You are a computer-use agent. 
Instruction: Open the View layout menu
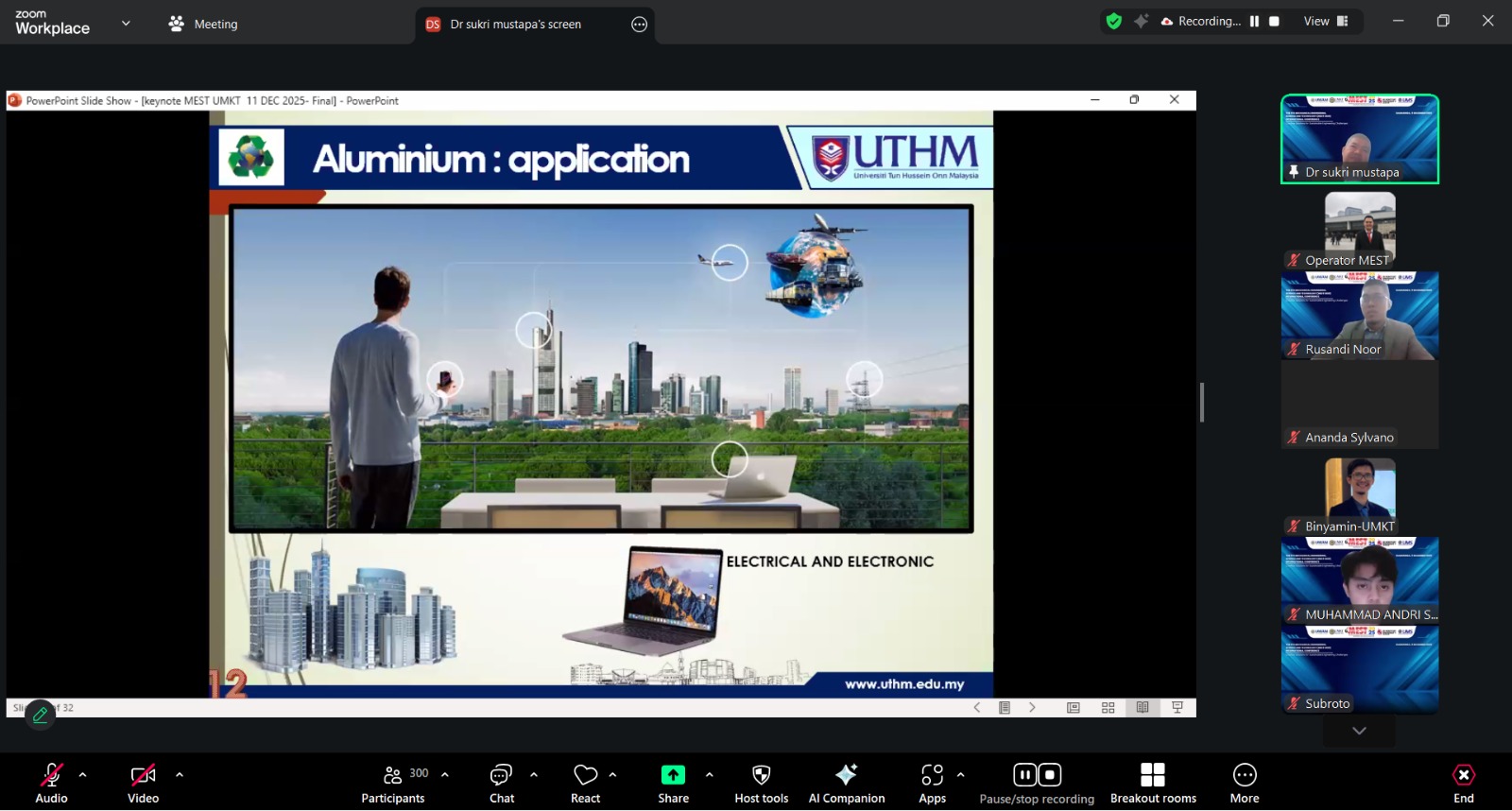pos(1326,22)
